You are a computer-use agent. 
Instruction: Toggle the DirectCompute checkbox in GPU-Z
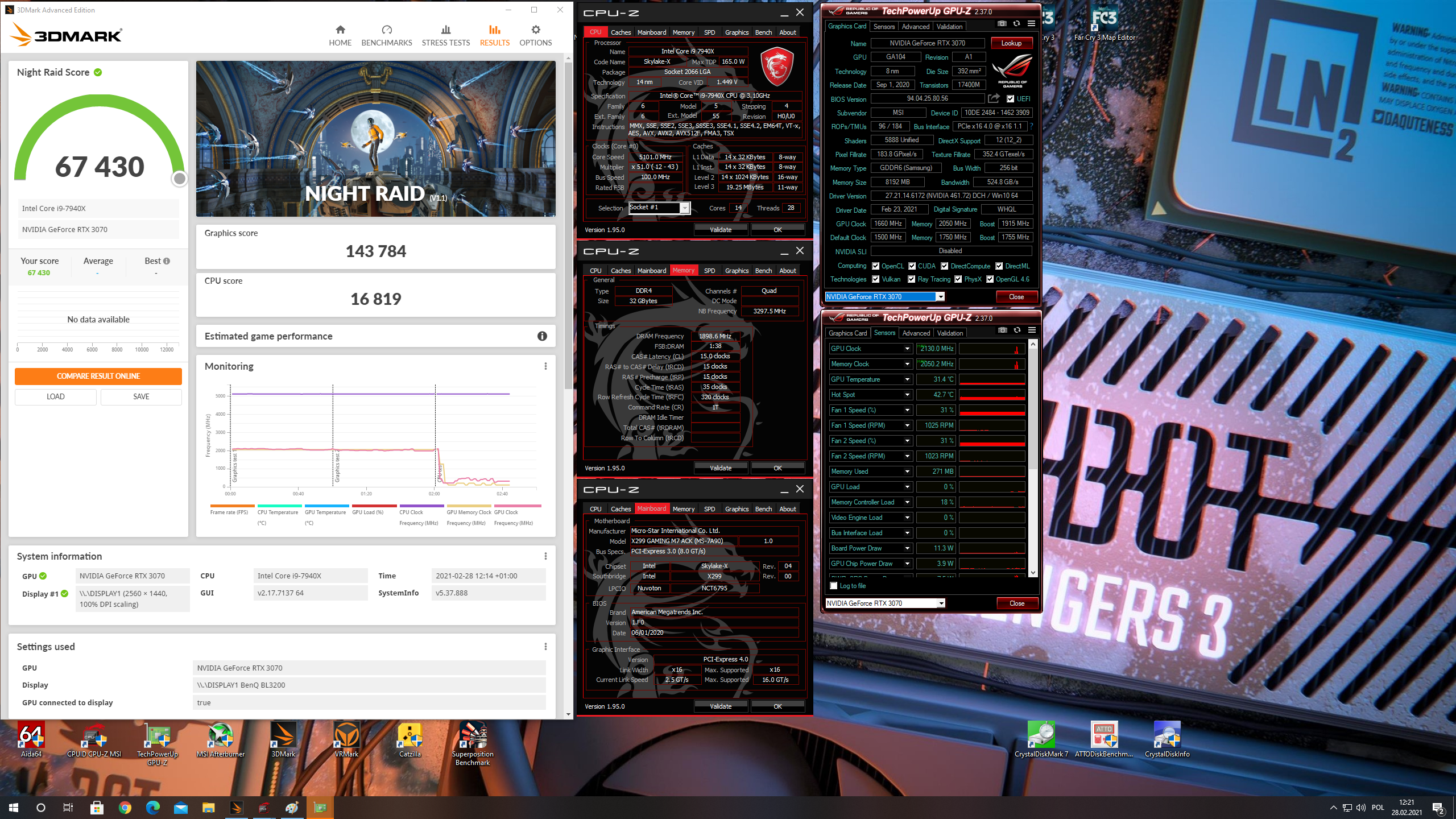pos(944,266)
